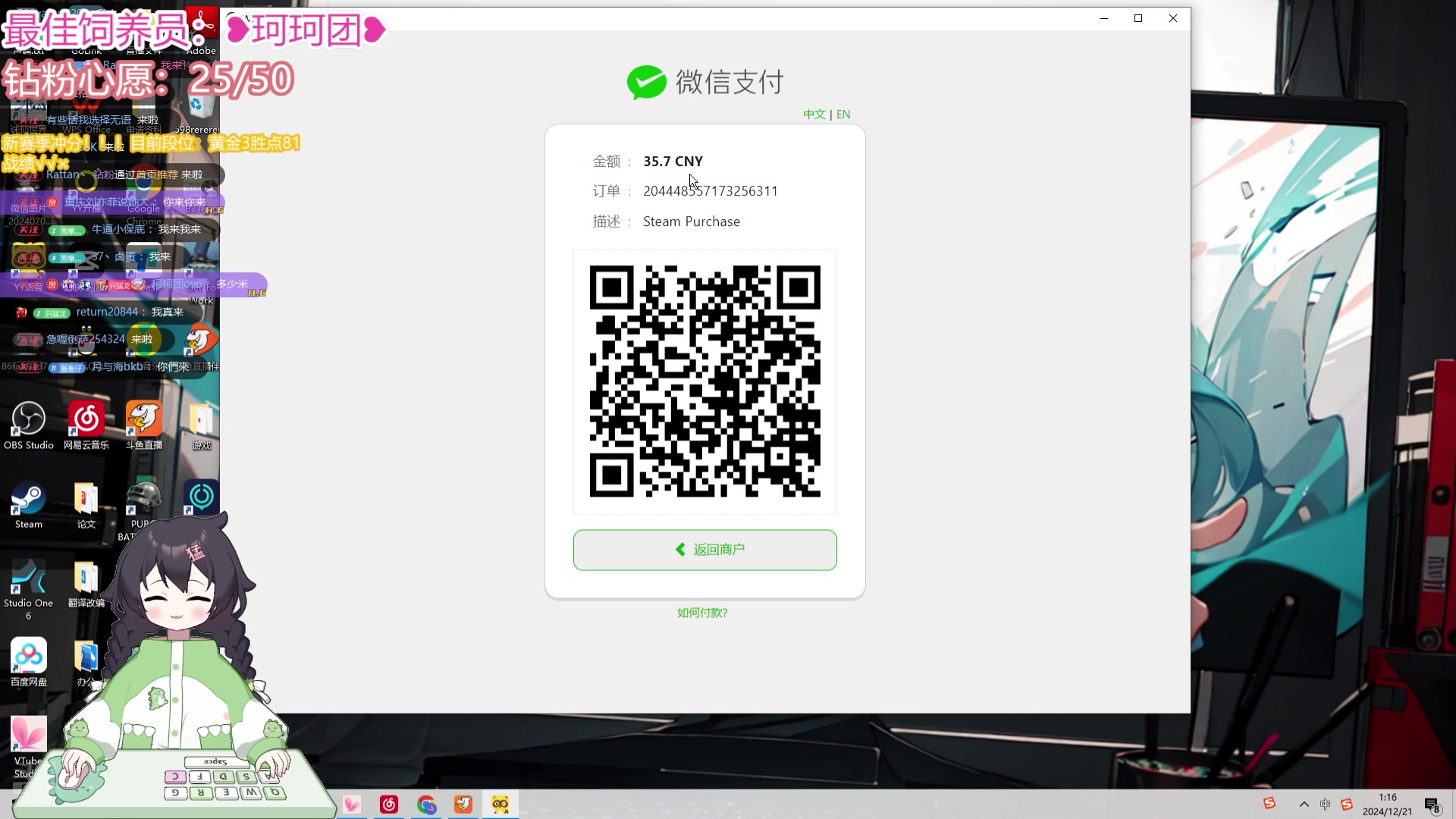Click the WeChat Pay green logo icon
Screen dimensions: 1456x819
647,82
